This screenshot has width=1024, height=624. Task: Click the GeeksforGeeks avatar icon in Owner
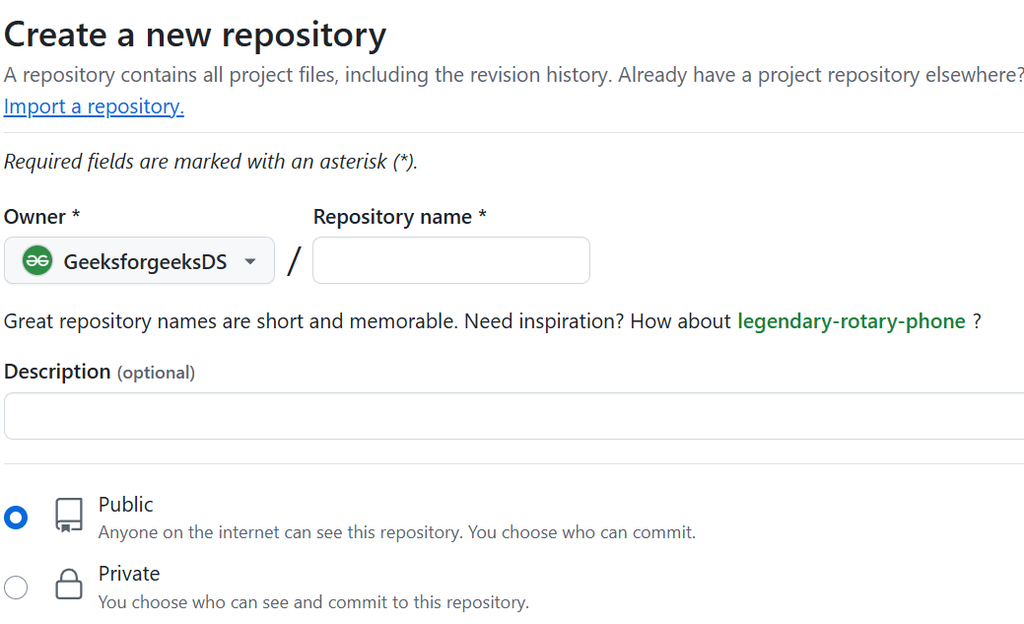pyautogui.click(x=37, y=261)
